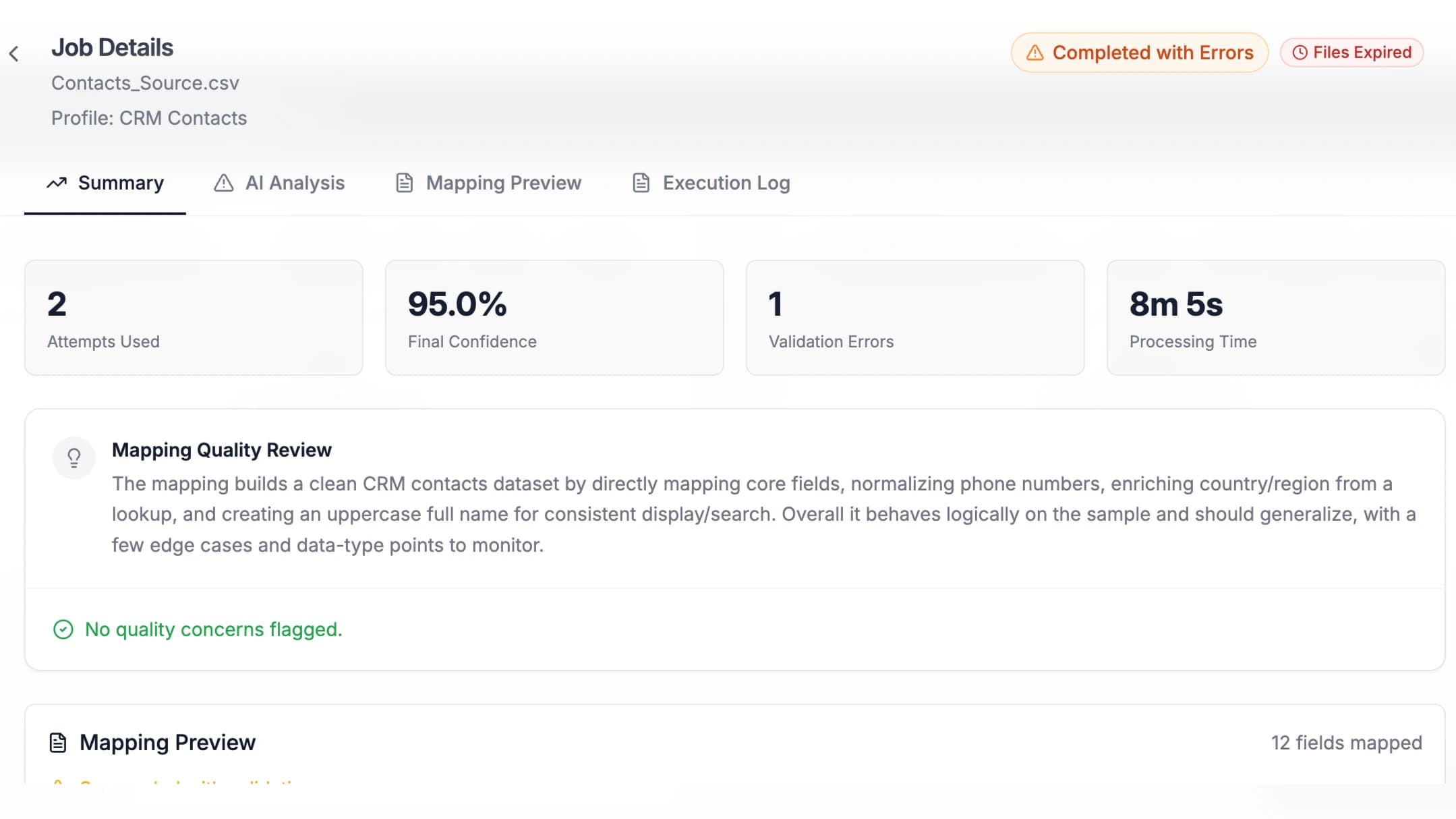Click the Completed with Errors status badge
The width and height of the screenshot is (1456, 819).
click(x=1140, y=53)
